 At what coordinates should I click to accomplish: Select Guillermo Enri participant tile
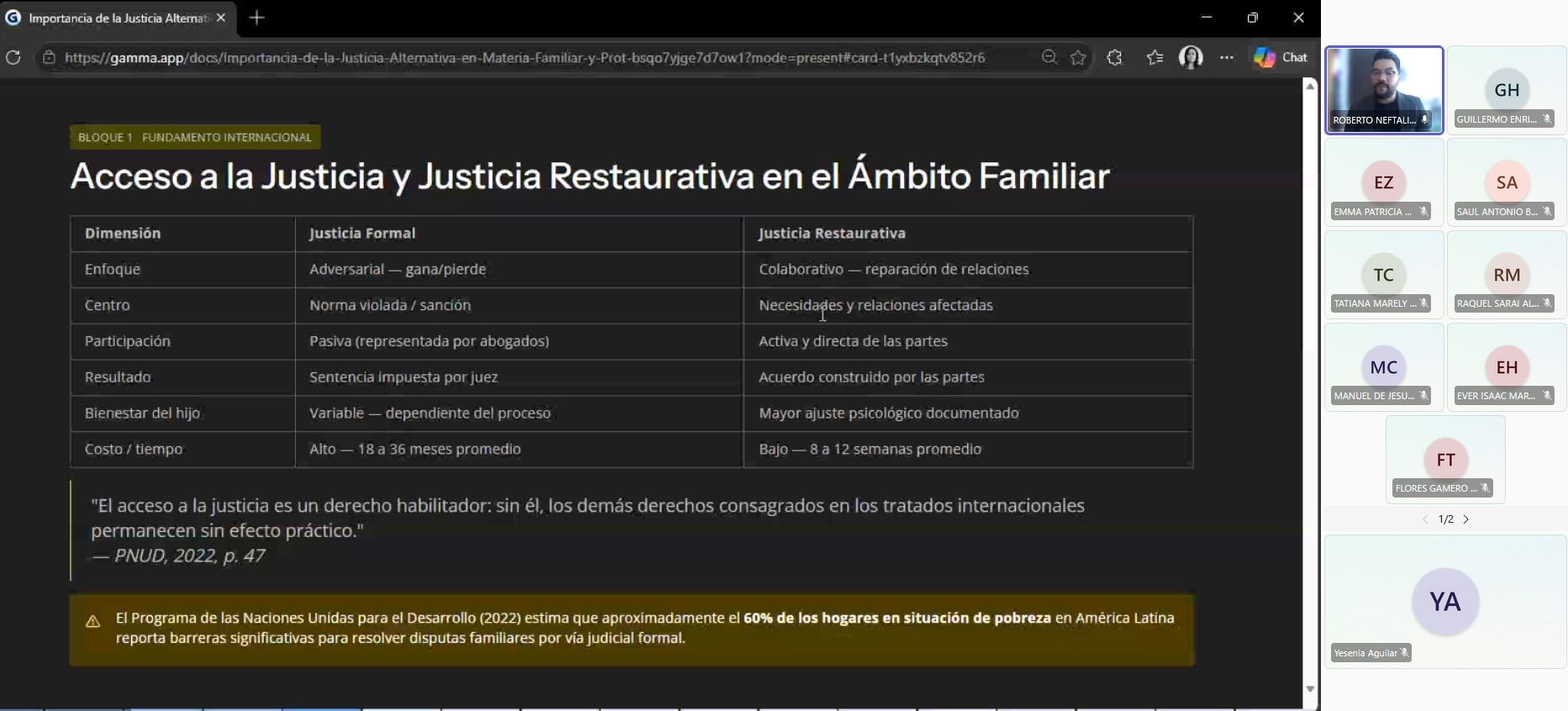(x=1507, y=90)
